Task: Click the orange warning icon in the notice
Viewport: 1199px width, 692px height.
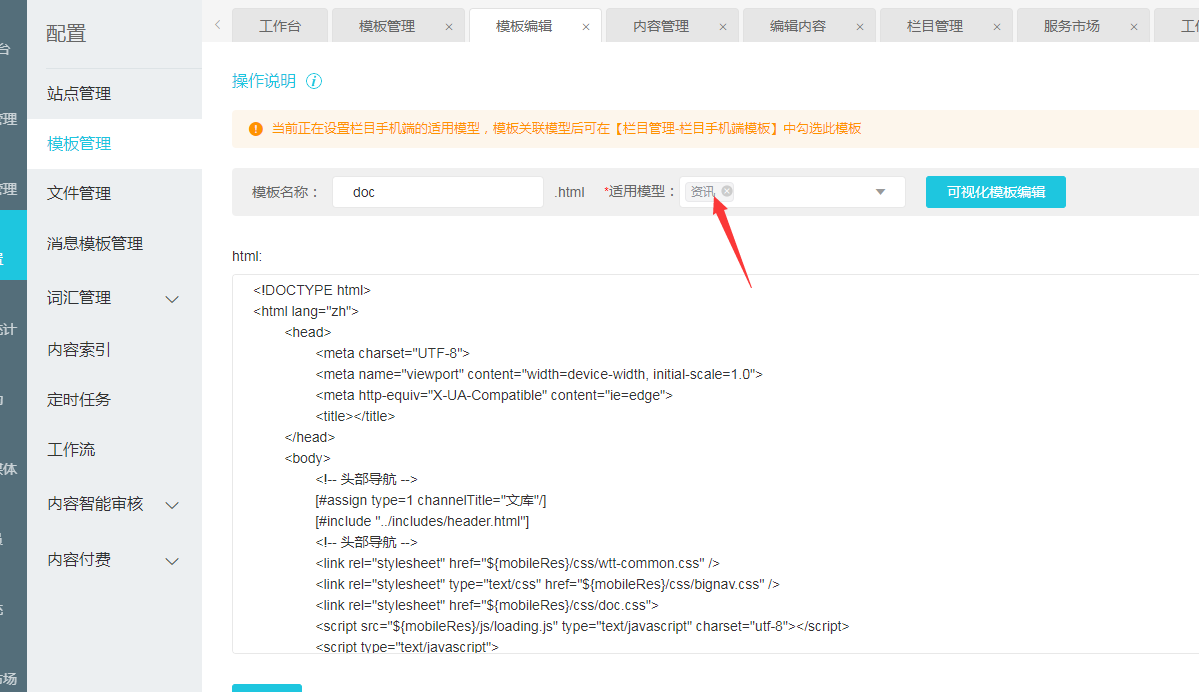Action: pos(255,129)
